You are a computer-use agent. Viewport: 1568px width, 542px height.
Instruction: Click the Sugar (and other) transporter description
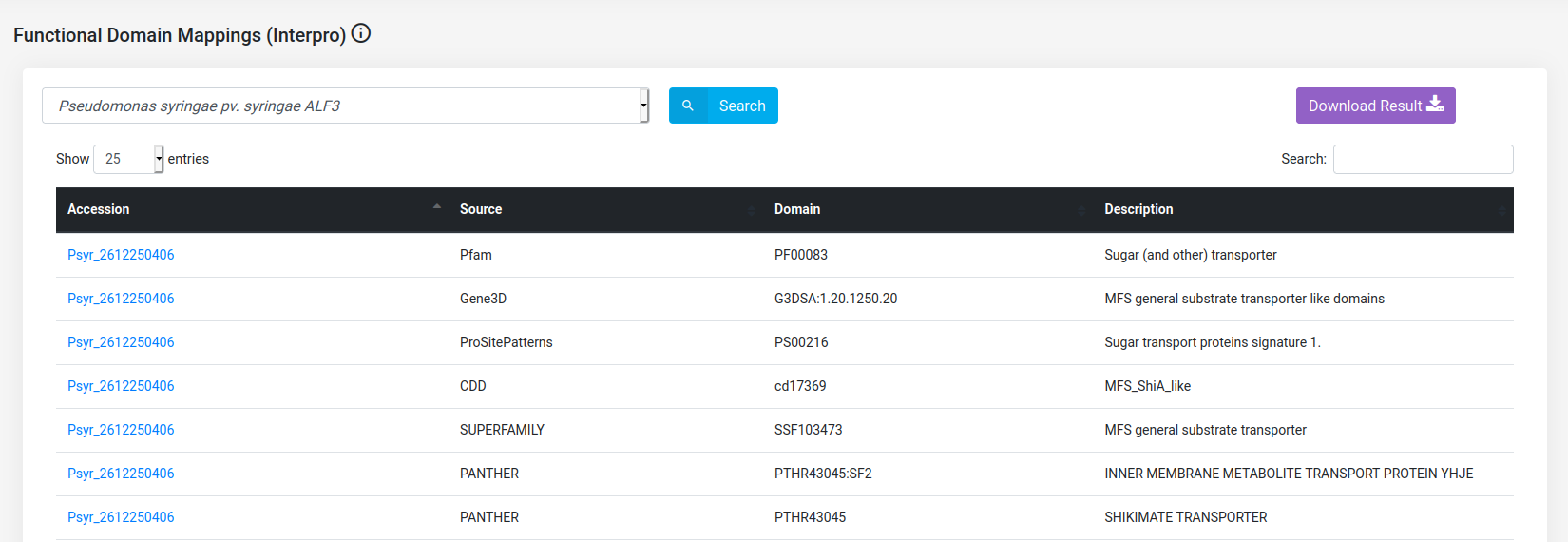click(x=1191, y=255)
